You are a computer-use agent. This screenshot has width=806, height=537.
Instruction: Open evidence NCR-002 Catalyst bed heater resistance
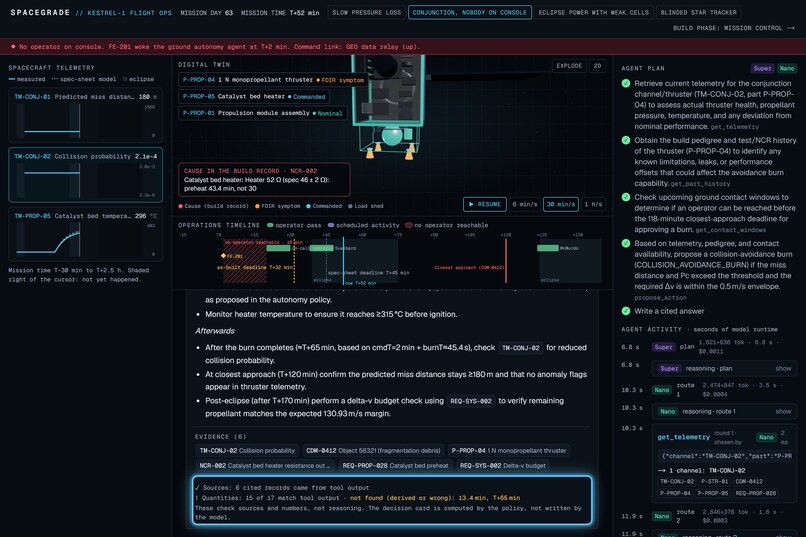265,466
